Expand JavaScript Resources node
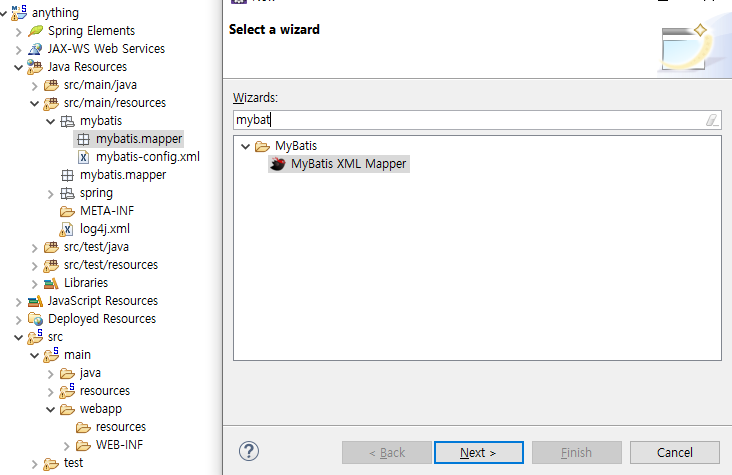The image size is (732, 475). point(19,302)
